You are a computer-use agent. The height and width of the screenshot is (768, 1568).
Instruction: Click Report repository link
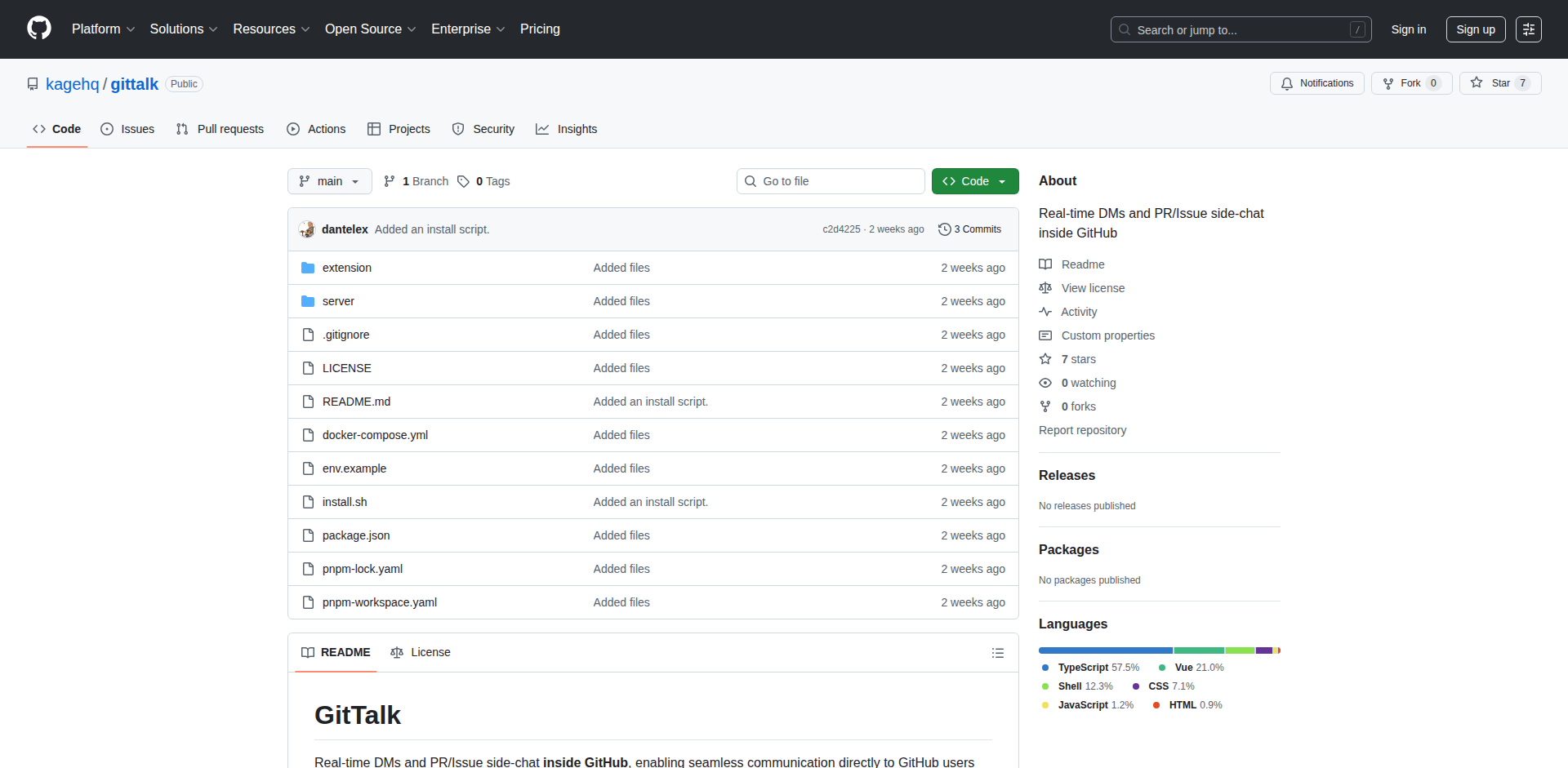click(1082, 430)
